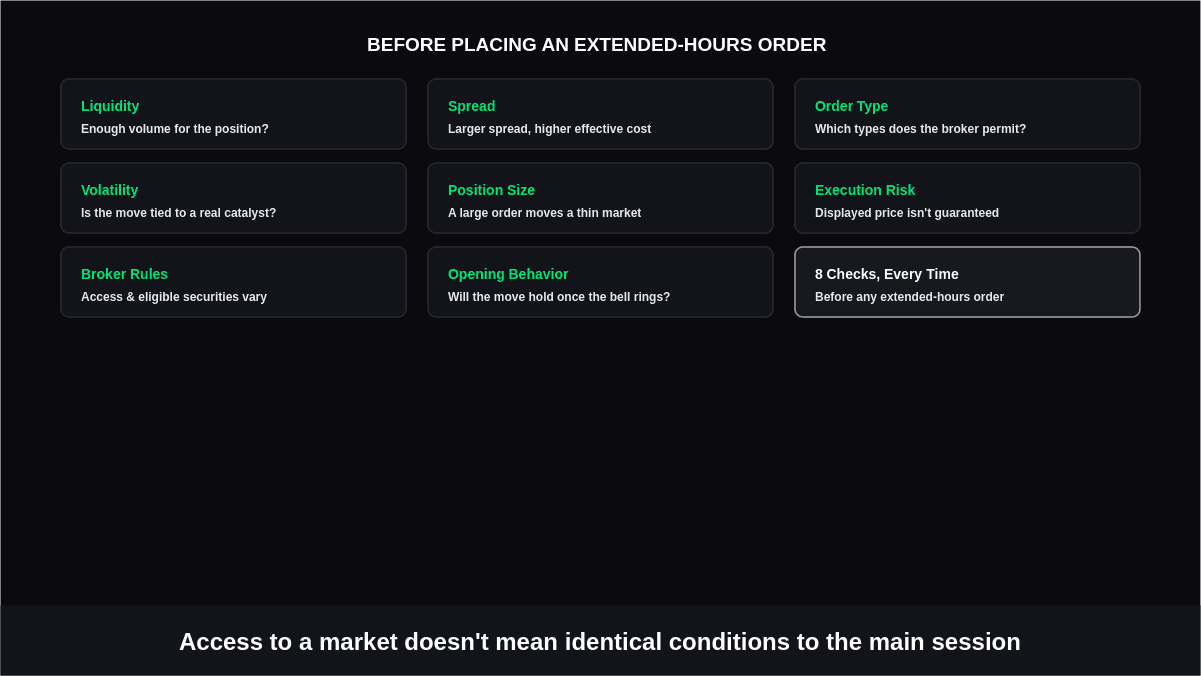
Task: Select the Broker Rules card
Action: [233, 282]
